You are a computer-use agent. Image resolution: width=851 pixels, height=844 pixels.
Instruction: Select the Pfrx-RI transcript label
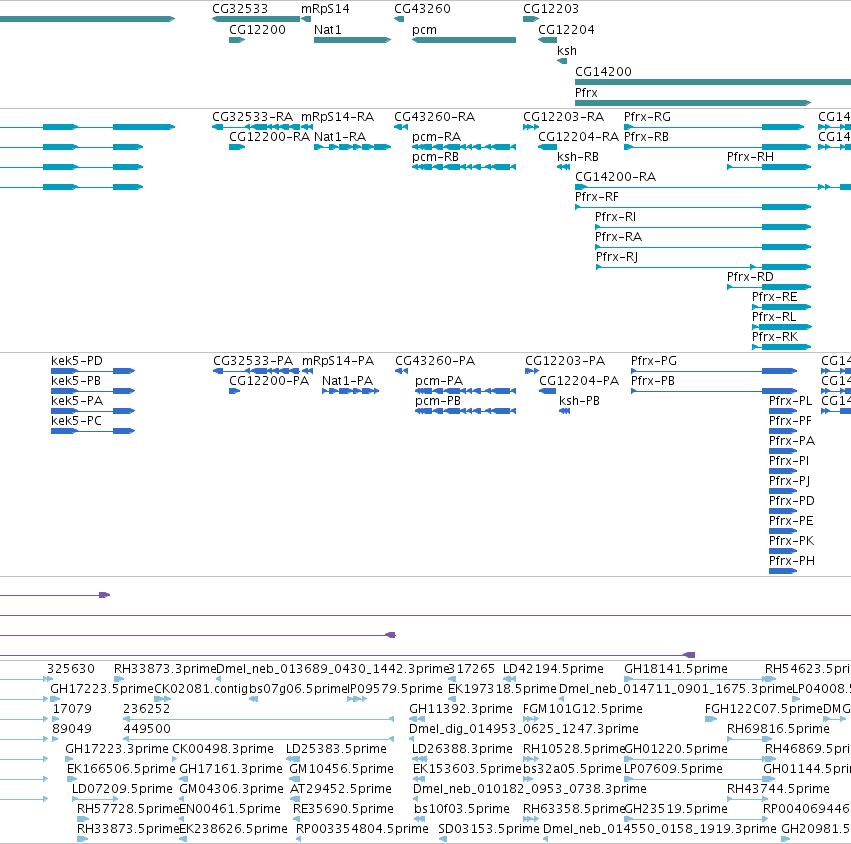coord(615,217)
